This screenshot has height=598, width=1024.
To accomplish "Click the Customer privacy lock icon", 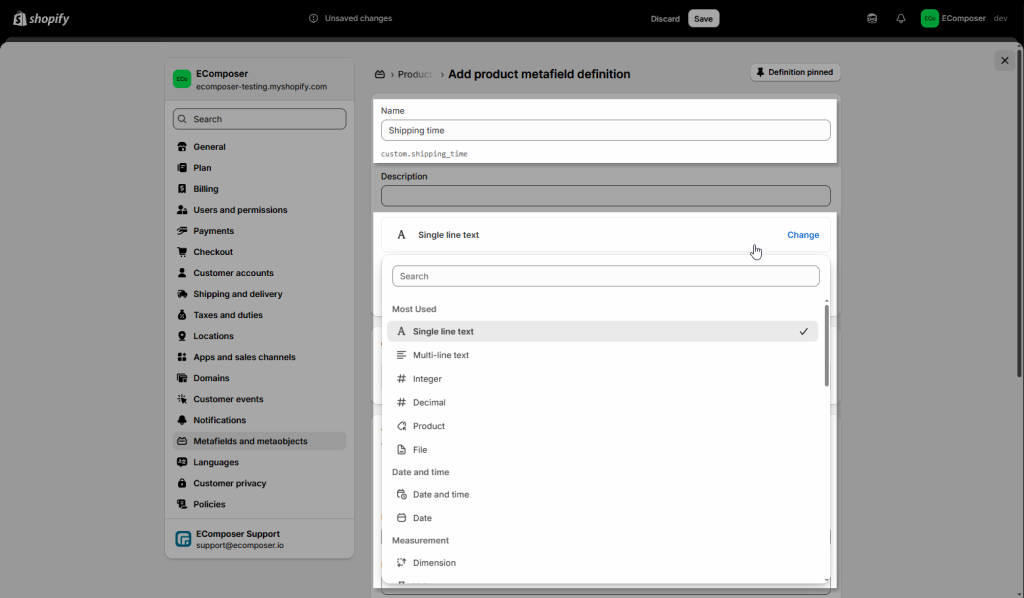I will [x=182, y=483].
